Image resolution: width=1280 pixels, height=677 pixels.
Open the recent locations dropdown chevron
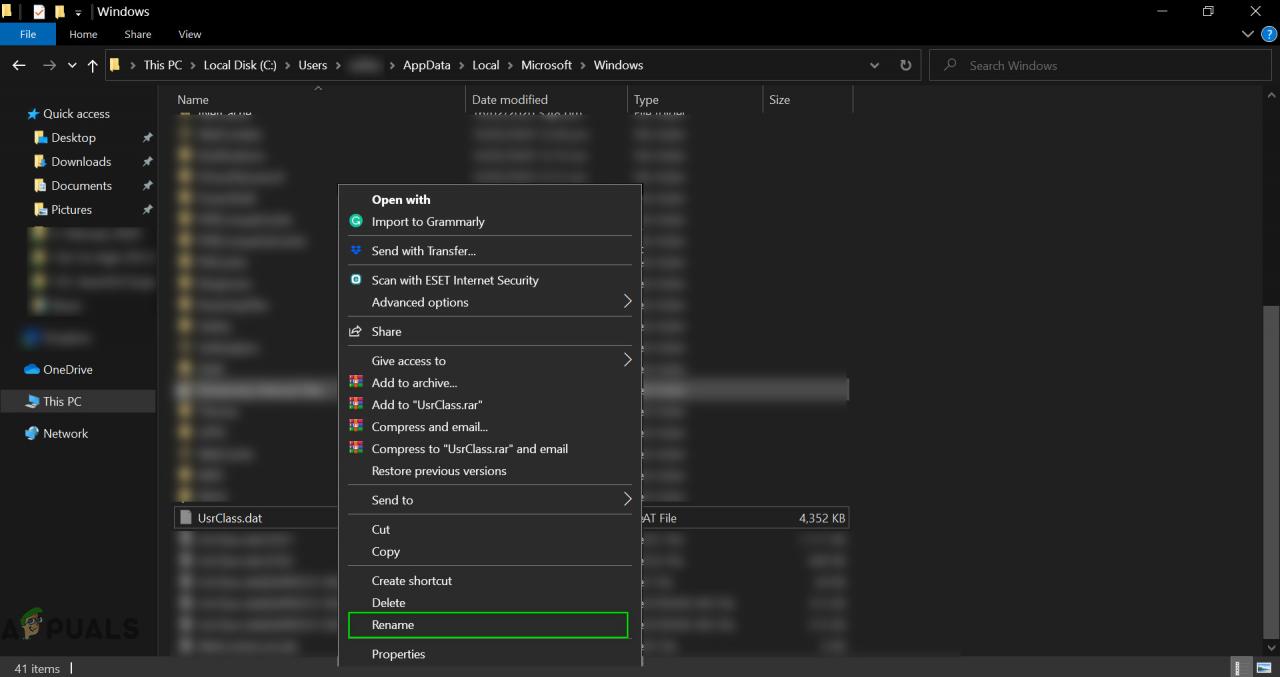point(72,65)
